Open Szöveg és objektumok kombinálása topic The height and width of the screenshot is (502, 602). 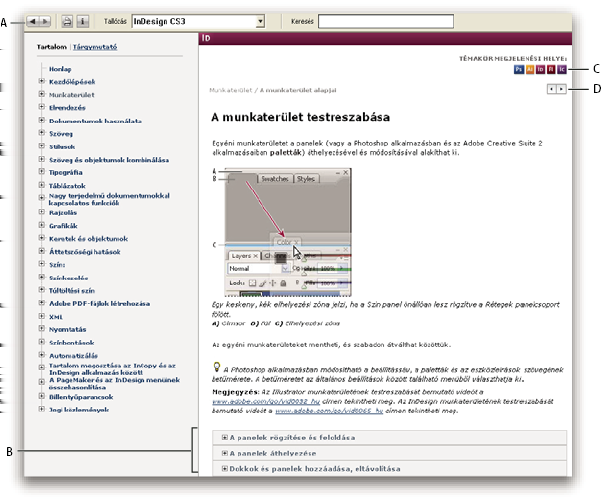pyautogui.click(x=109, y=160)
